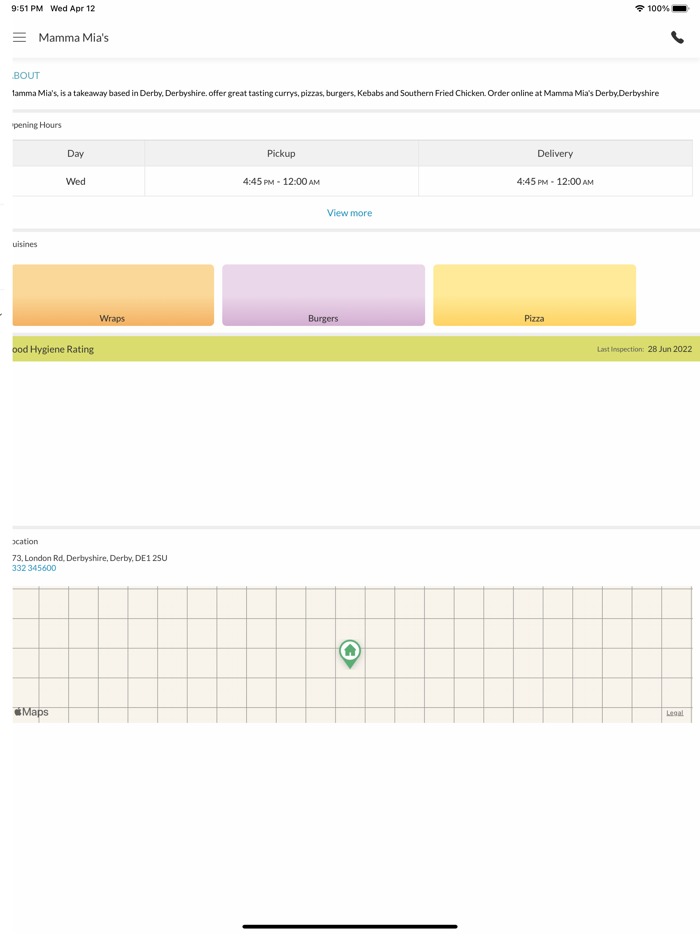Click the Wed pickup hours cell
700x934 pixels.
281,181
